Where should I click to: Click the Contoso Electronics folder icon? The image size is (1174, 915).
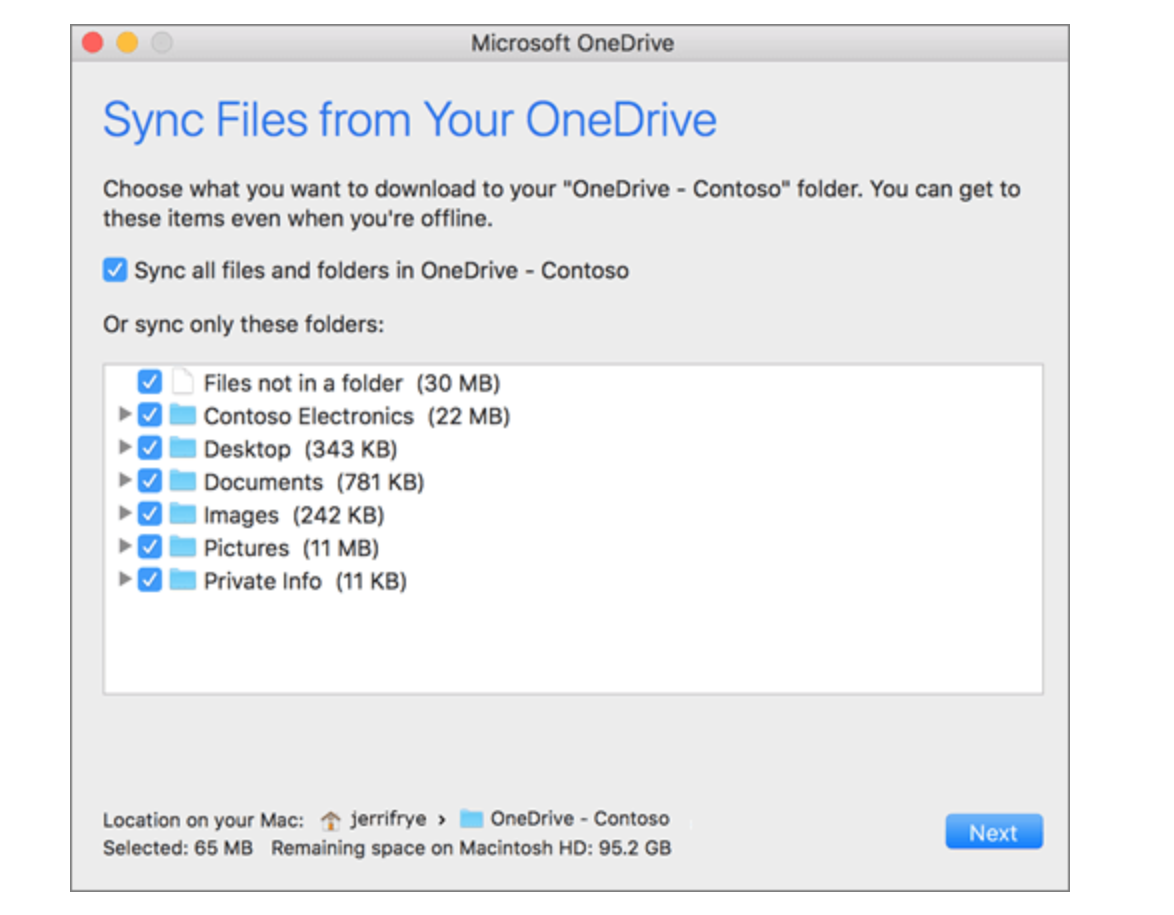point(183,414)
